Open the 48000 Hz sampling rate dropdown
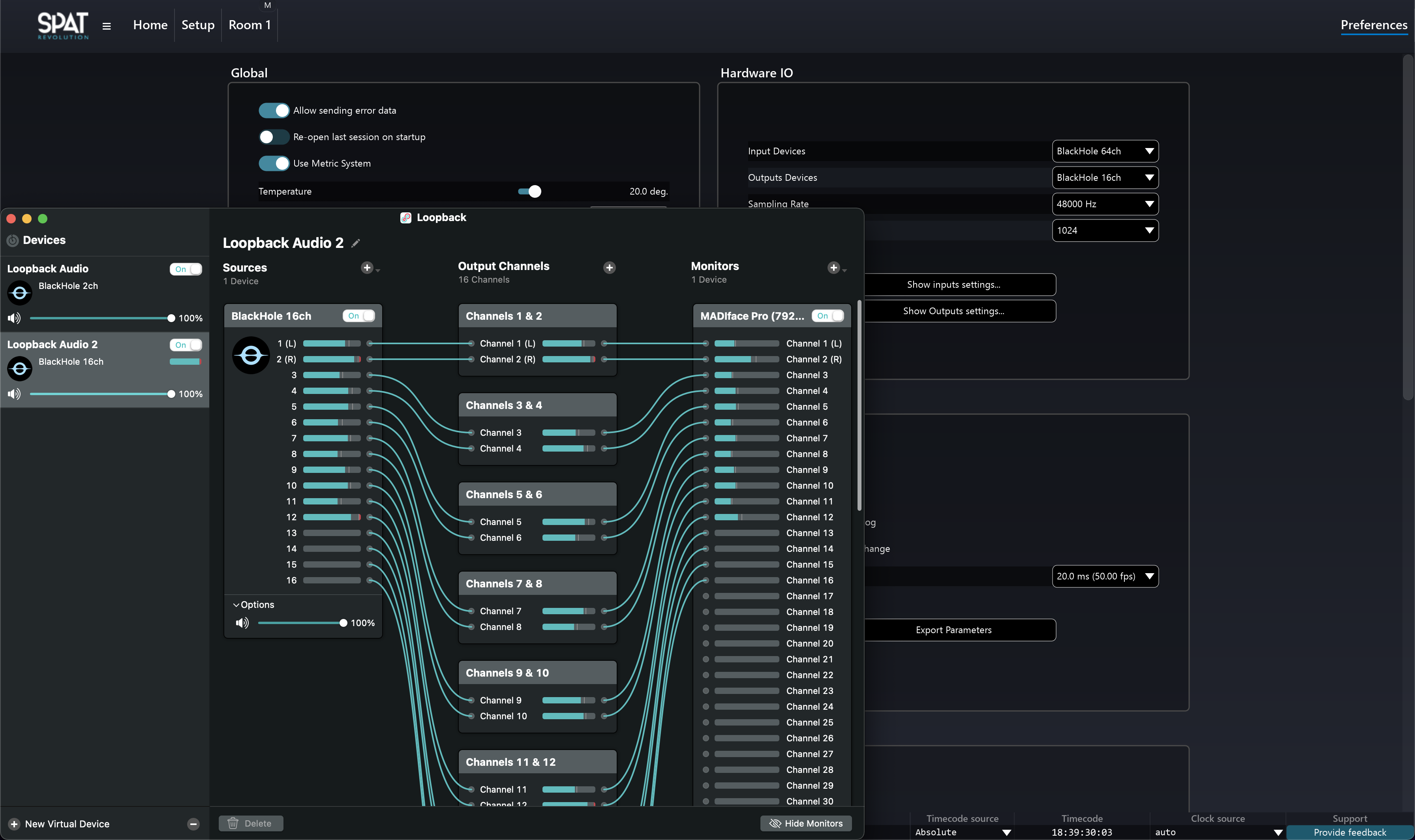This screenshot has width=1415, height=840. coord(1104,204)
